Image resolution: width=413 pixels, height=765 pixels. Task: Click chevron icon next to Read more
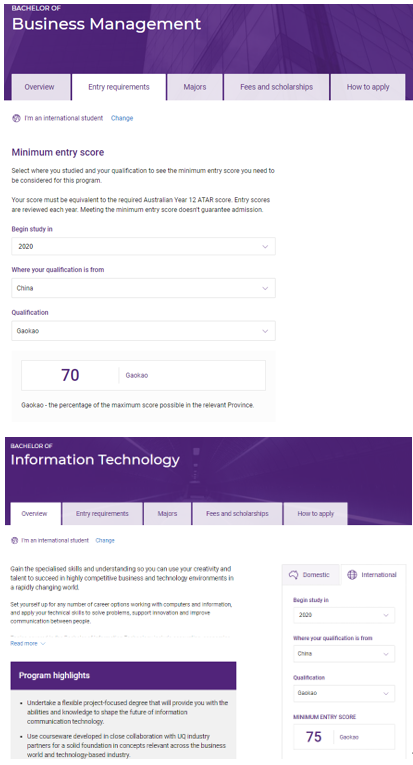click(x=43, y=644)
